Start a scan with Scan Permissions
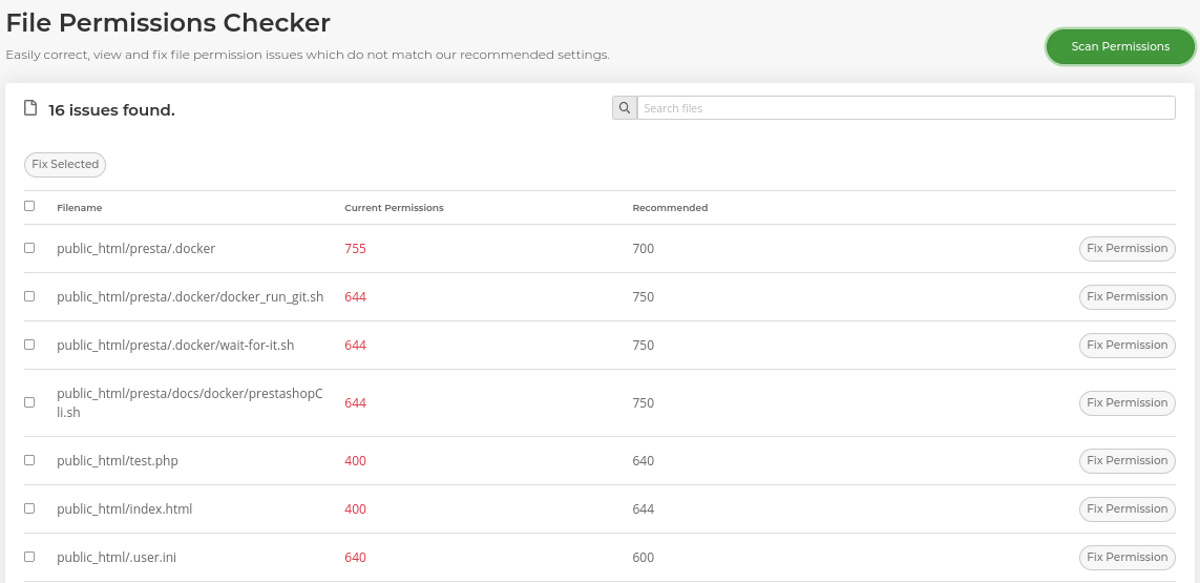The width and height of the screenshot is (1200, 583). coord(1120,46)
